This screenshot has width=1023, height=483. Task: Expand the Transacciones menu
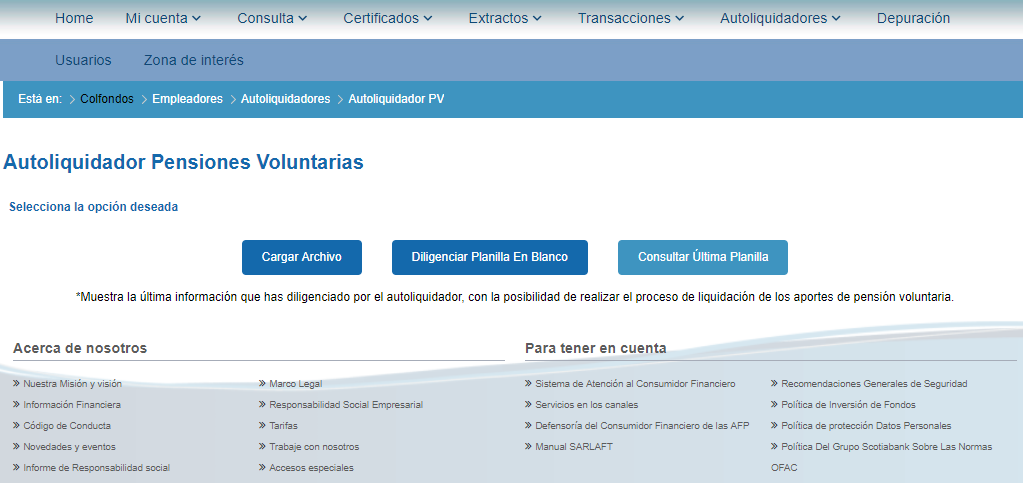click(x=630, y=18)
